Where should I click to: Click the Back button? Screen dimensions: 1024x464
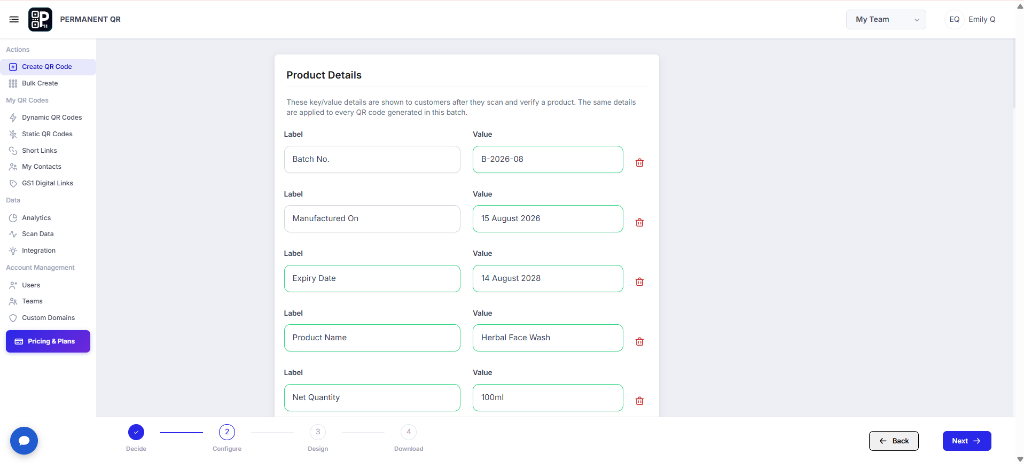point(893,441)
